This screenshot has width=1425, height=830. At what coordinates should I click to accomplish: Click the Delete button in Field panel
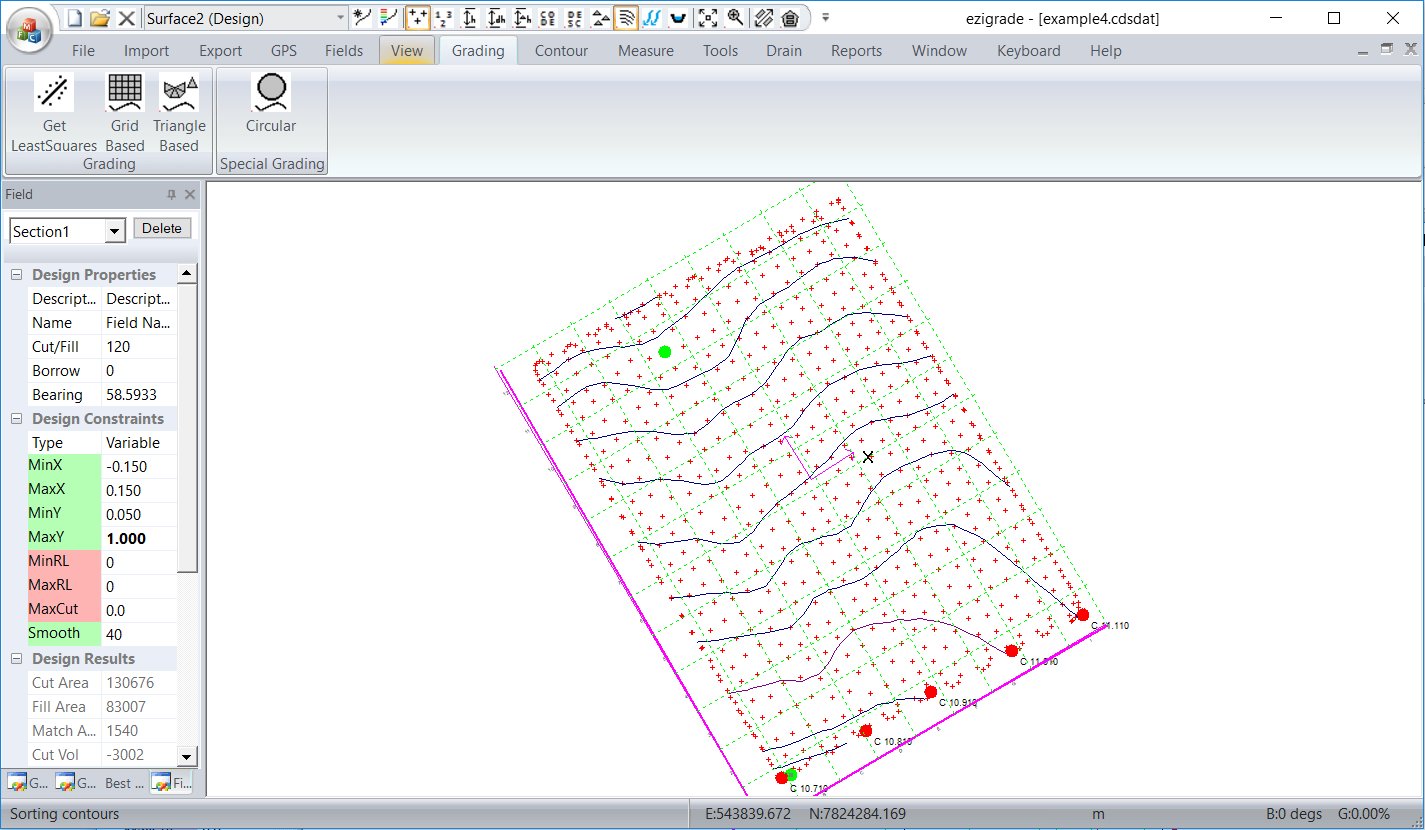[x=161, y=229]
